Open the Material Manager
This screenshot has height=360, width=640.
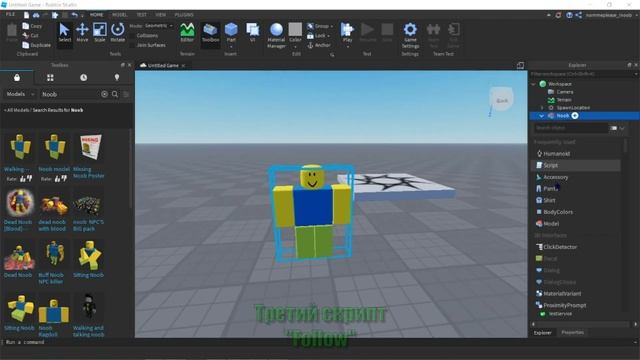(x=276, y=35)
